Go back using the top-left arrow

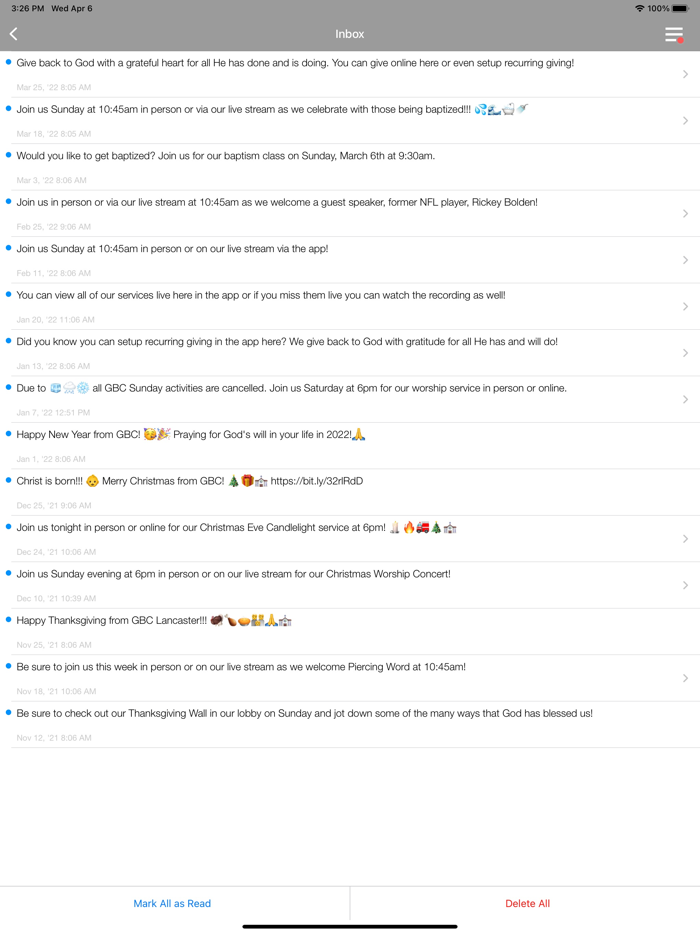pyautogui.click(x=14, y=34)
